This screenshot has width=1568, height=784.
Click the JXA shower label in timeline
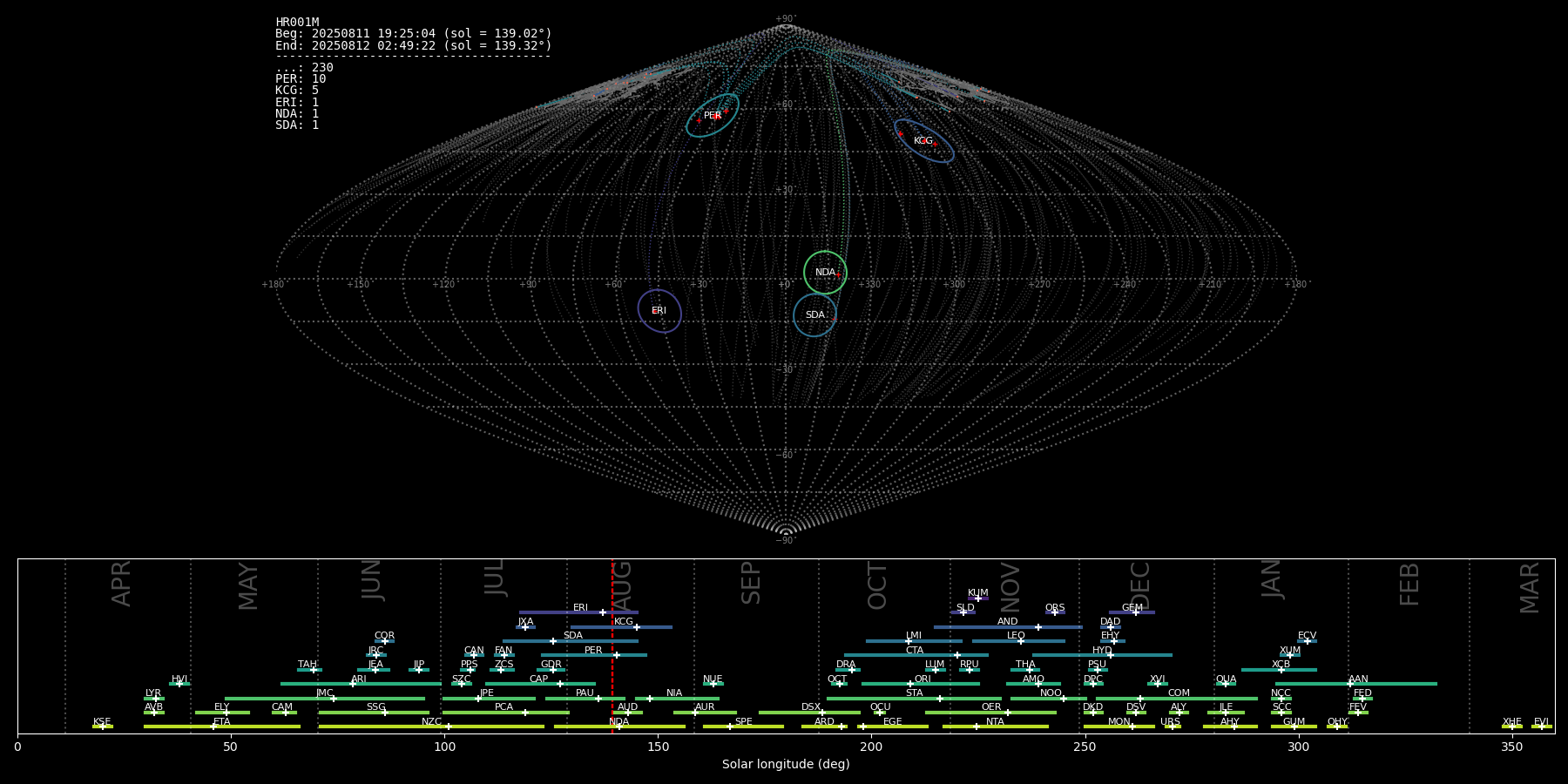[525, 622]
